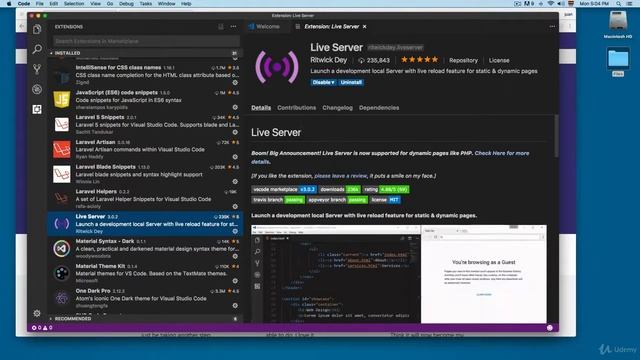Open Spotlight search in the macOS menu bar
This screenshot has width=640, height=360.
[x=619, y=4]
